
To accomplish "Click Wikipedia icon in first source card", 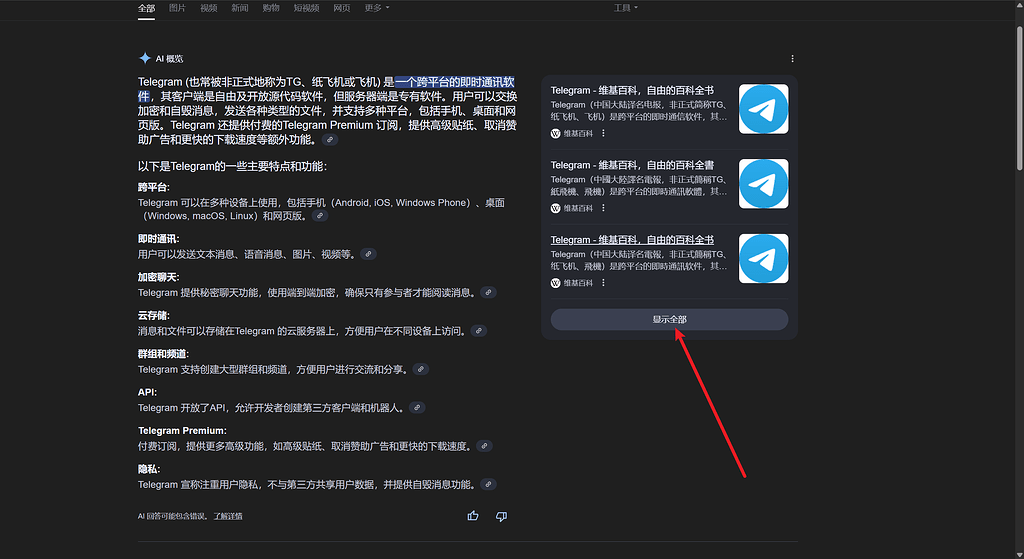I will point(555,133).
